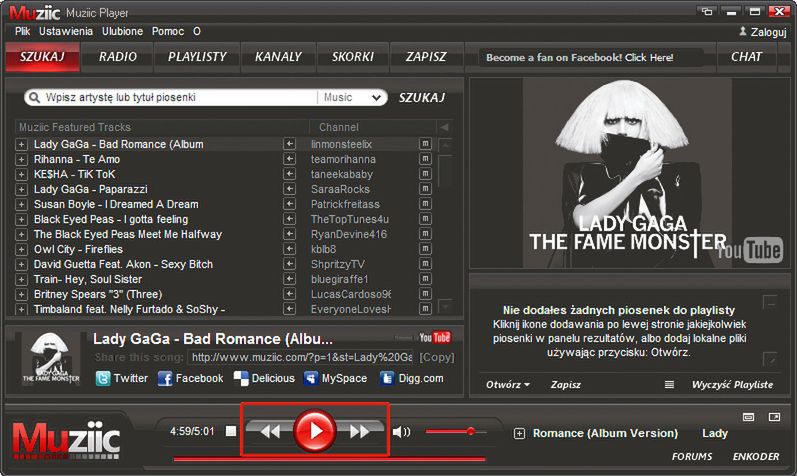Open the O menu
The width and height of the screenshot is (797, 476).
[x=197, y=32]
